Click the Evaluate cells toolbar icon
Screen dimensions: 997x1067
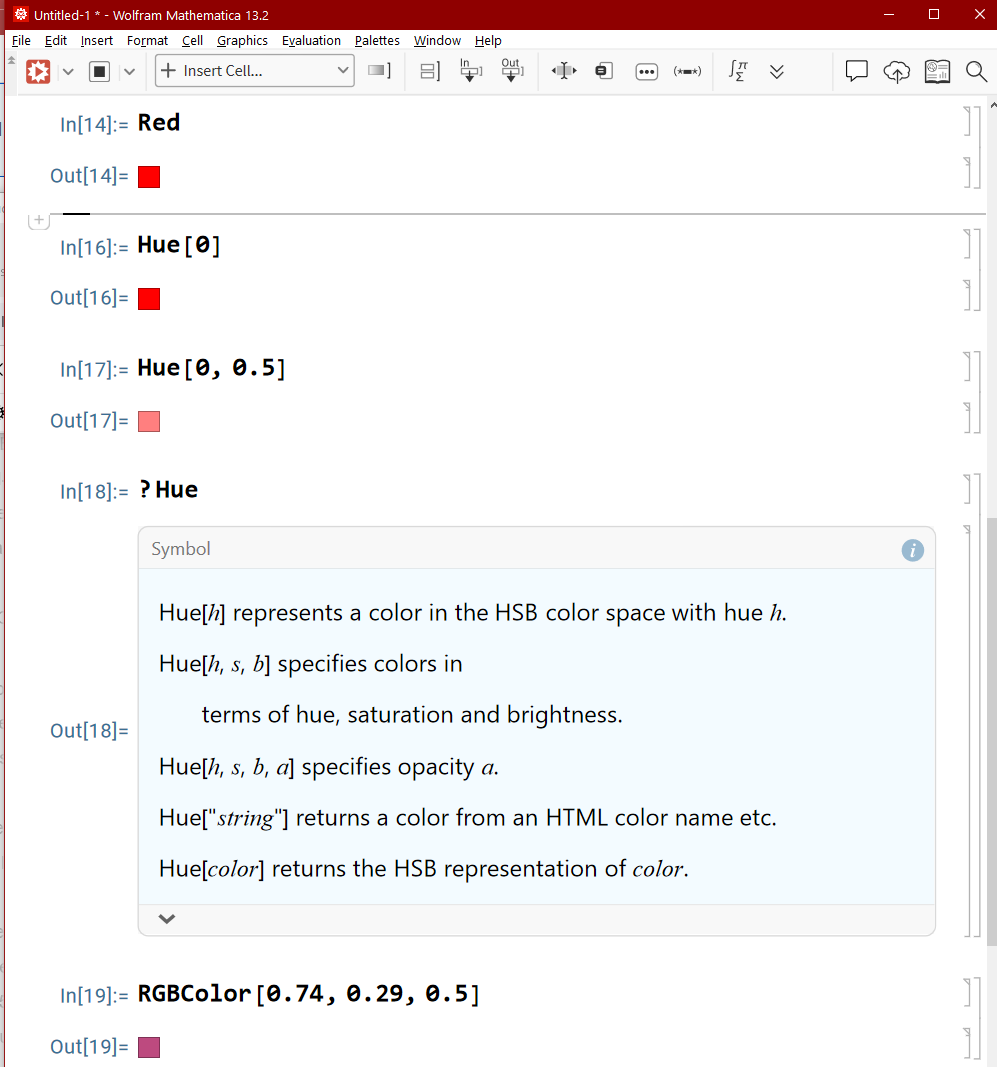38,71
